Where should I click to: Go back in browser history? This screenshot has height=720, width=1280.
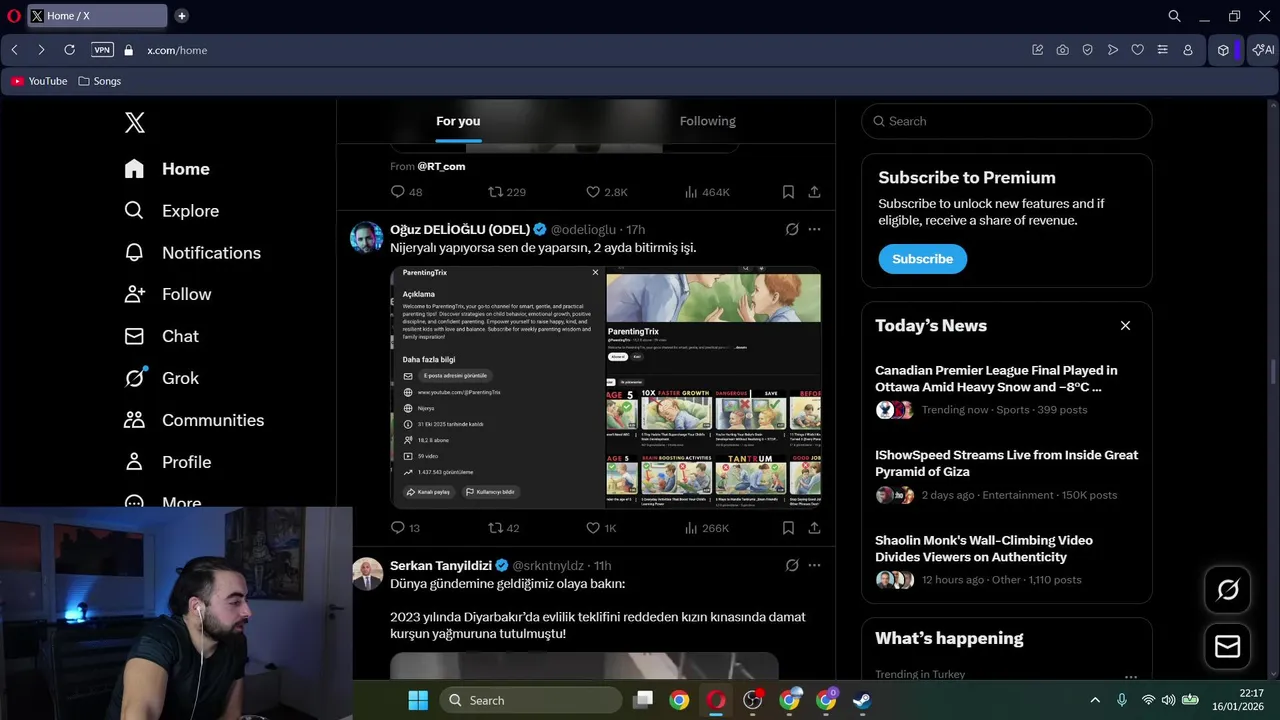pyautogui.click(x=15, y=50)
